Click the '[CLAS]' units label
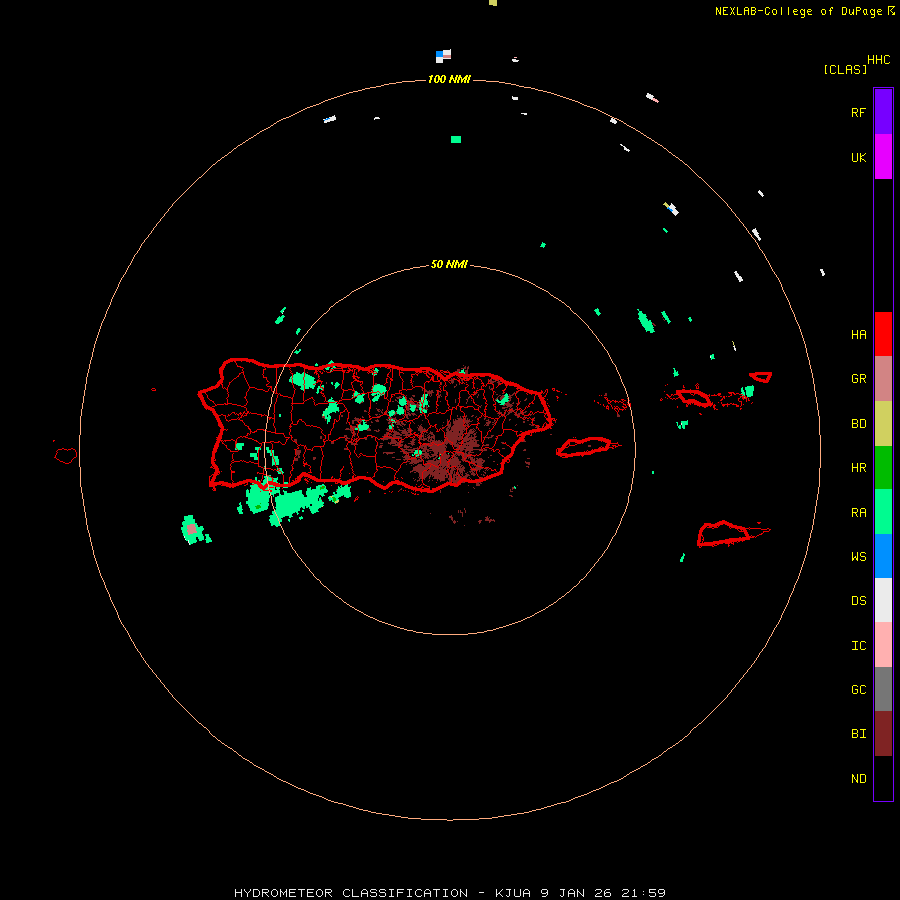This screenshot has width=900, height=900. (845, 69)
